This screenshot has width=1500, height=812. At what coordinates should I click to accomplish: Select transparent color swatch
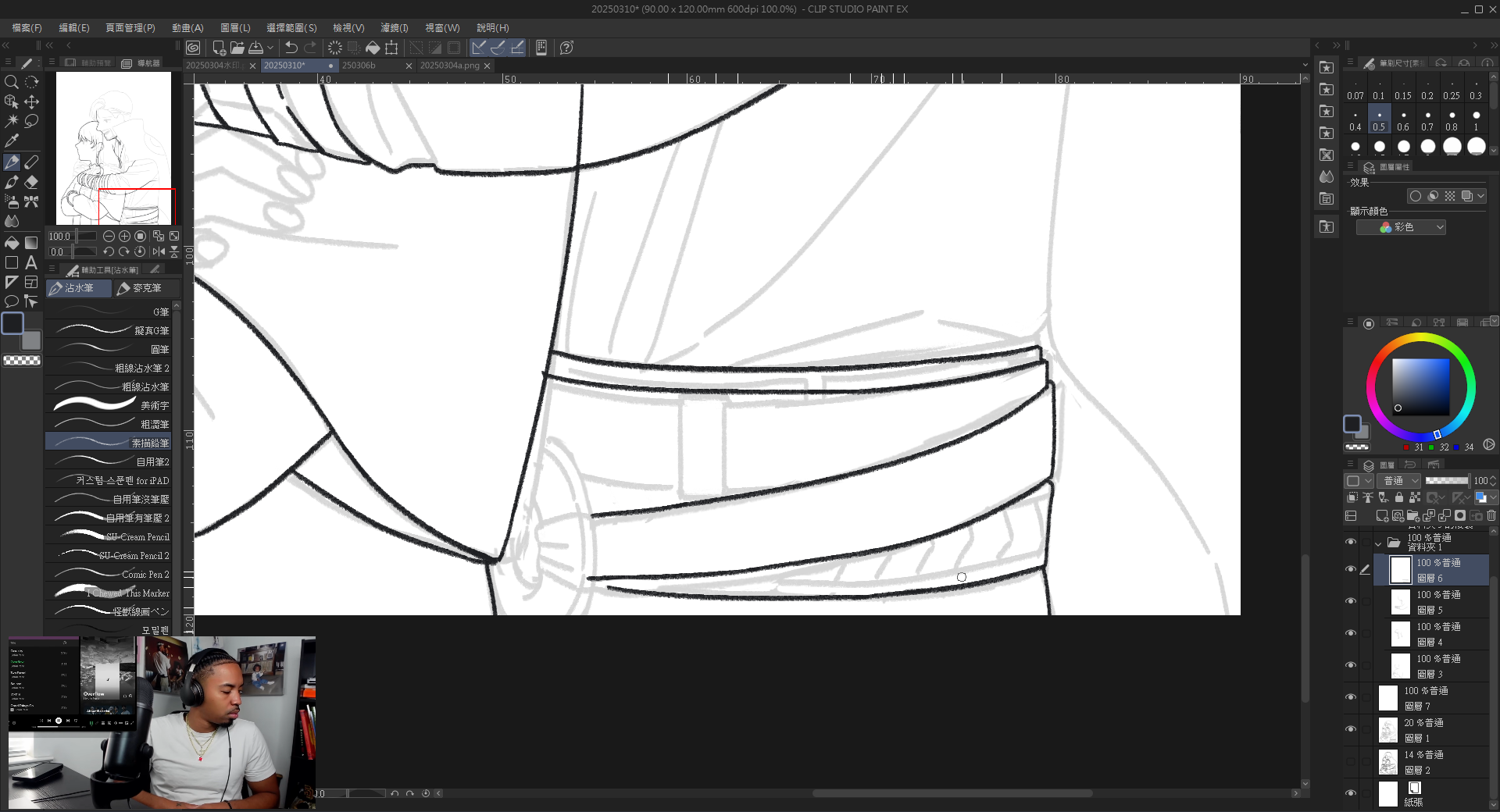click(22, 360)
